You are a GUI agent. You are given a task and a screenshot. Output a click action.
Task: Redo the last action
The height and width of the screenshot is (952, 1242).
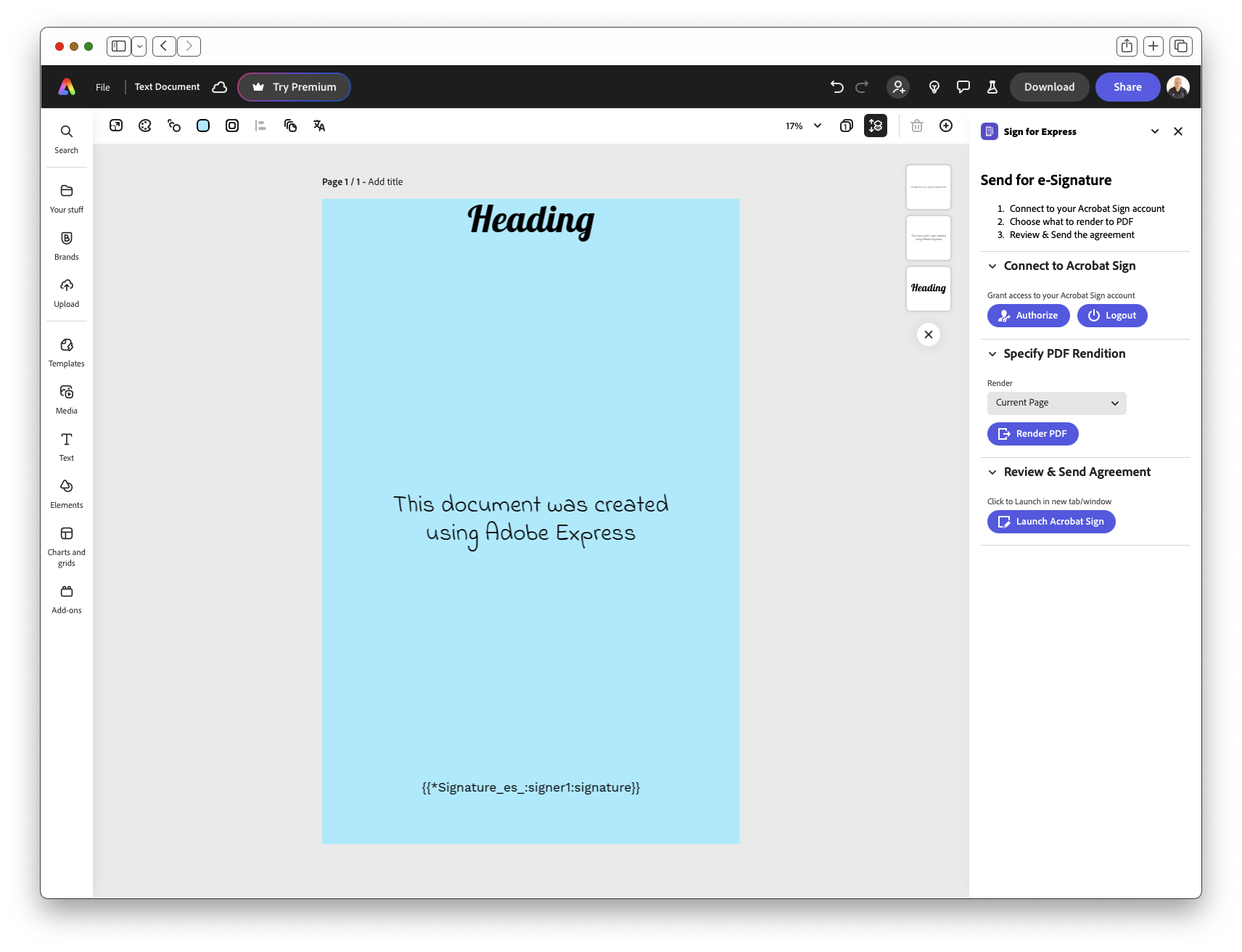(862, 87)
